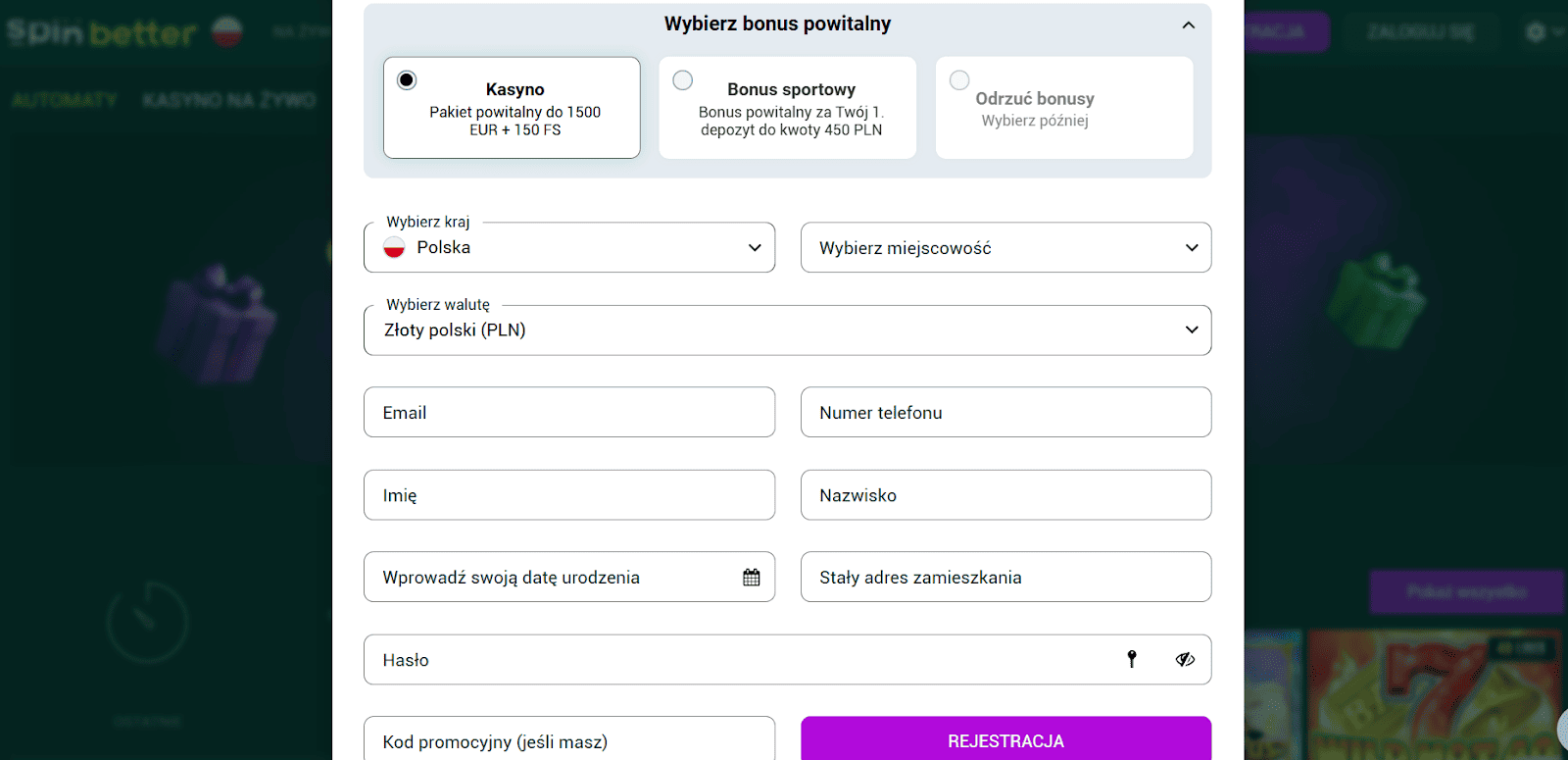Viewport: 1568px width, 760px height.
Task: Choose the Bonus sportowy radio option
Action: [x=683, y=80]
